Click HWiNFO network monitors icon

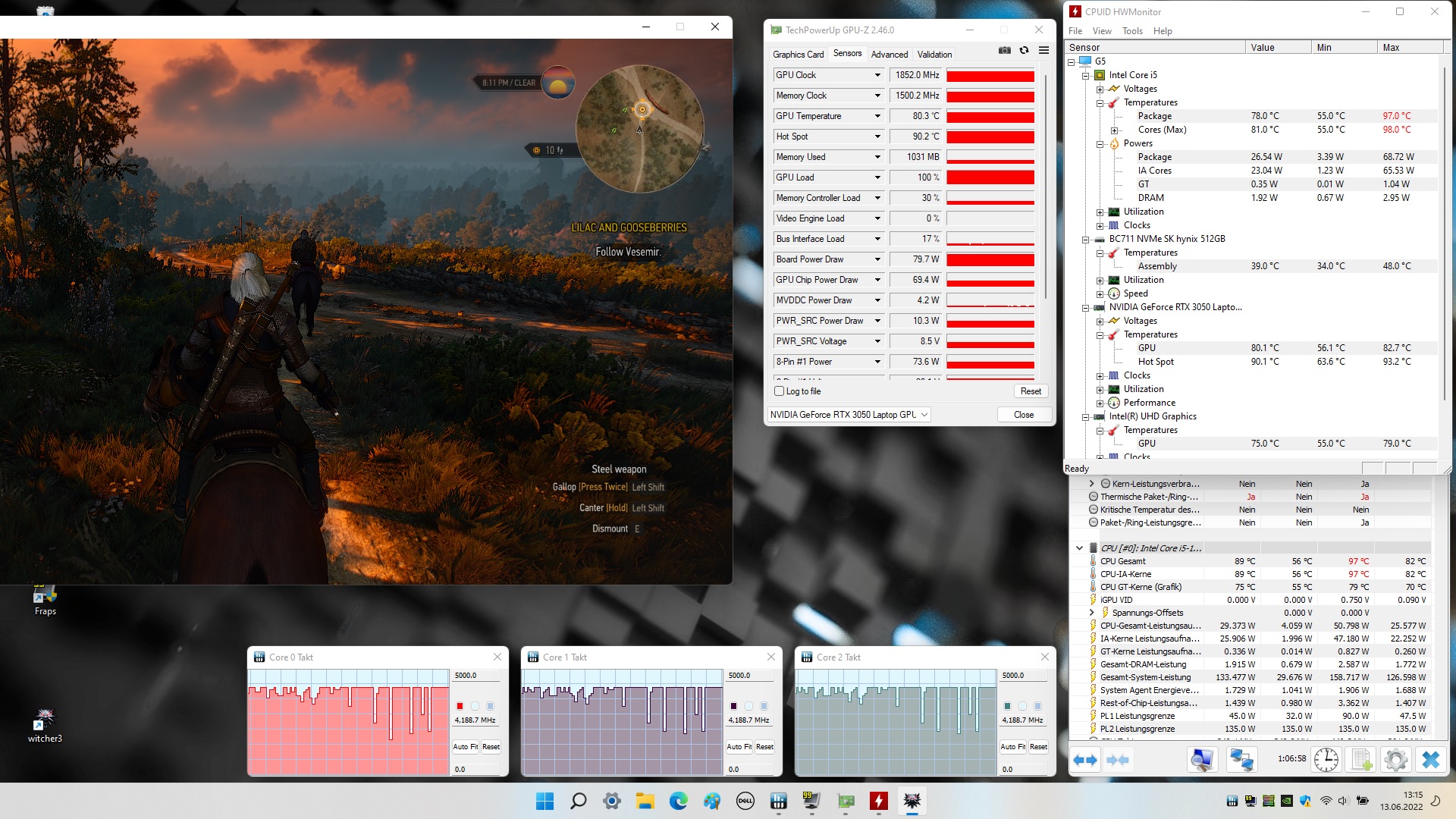pos(1241,759)
